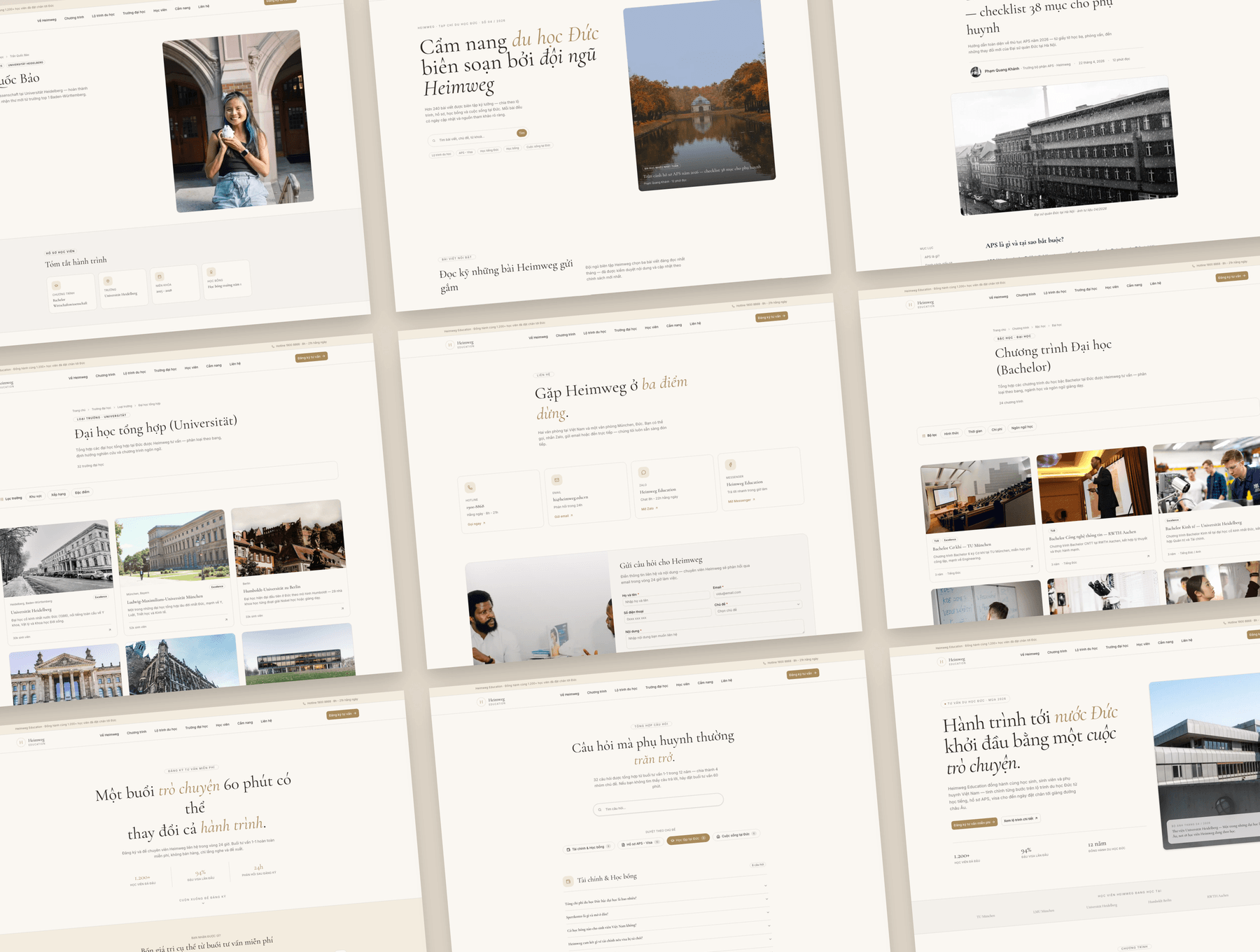Click the Đăng ký tư vấn miễn phí homepage button
1260x952 pixels.
tap(974, 824)
